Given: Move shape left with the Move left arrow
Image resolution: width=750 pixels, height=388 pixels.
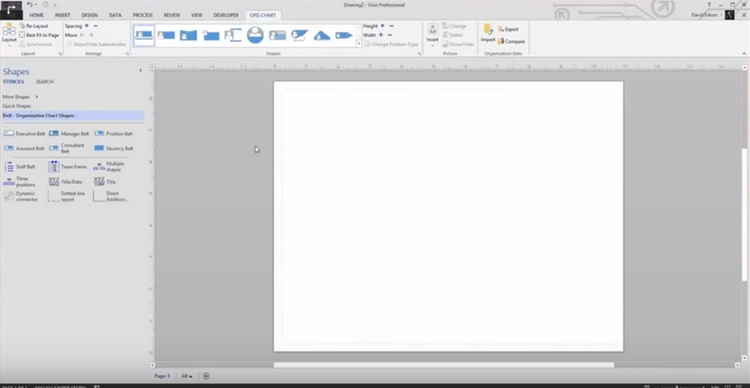Looking at the screenshot, I should tap(82, 35).
